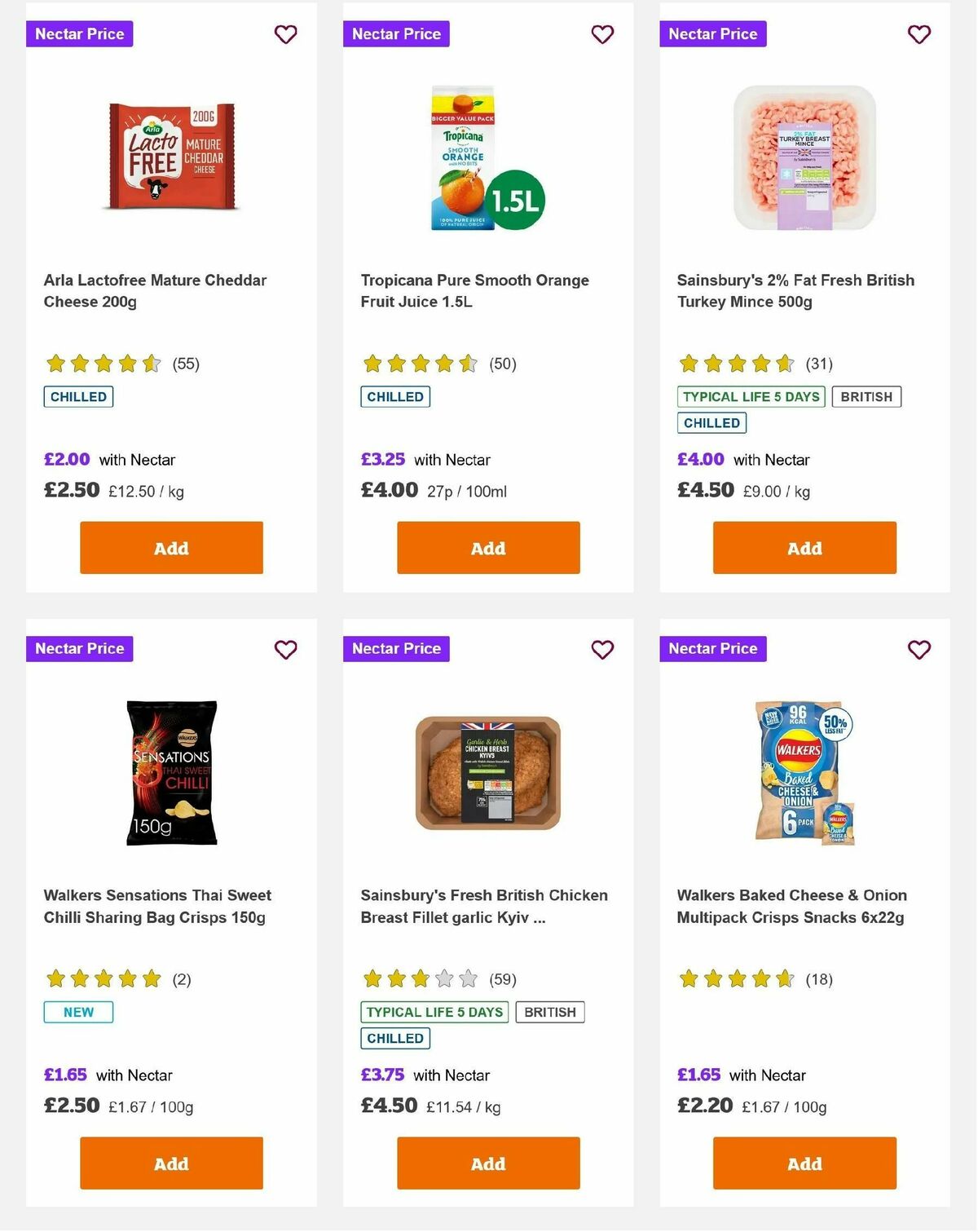Expand the TYPICAL LIFE 5 DAYS tag on Chicken Kyiv
The height and width of the screenshot is (1232, 978).
434,1012
